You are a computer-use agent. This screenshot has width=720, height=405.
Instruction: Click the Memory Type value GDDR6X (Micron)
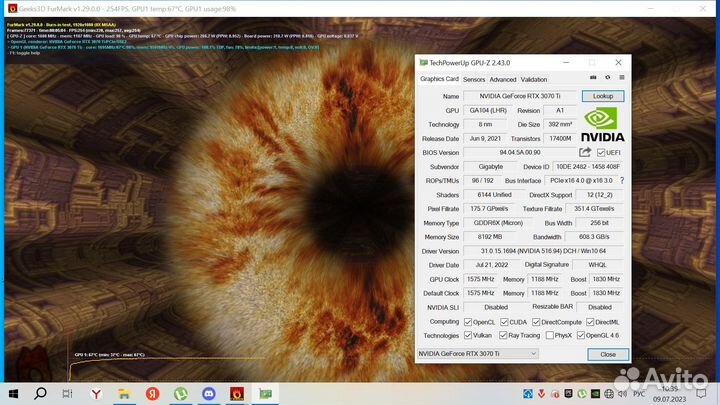(498, 223)
